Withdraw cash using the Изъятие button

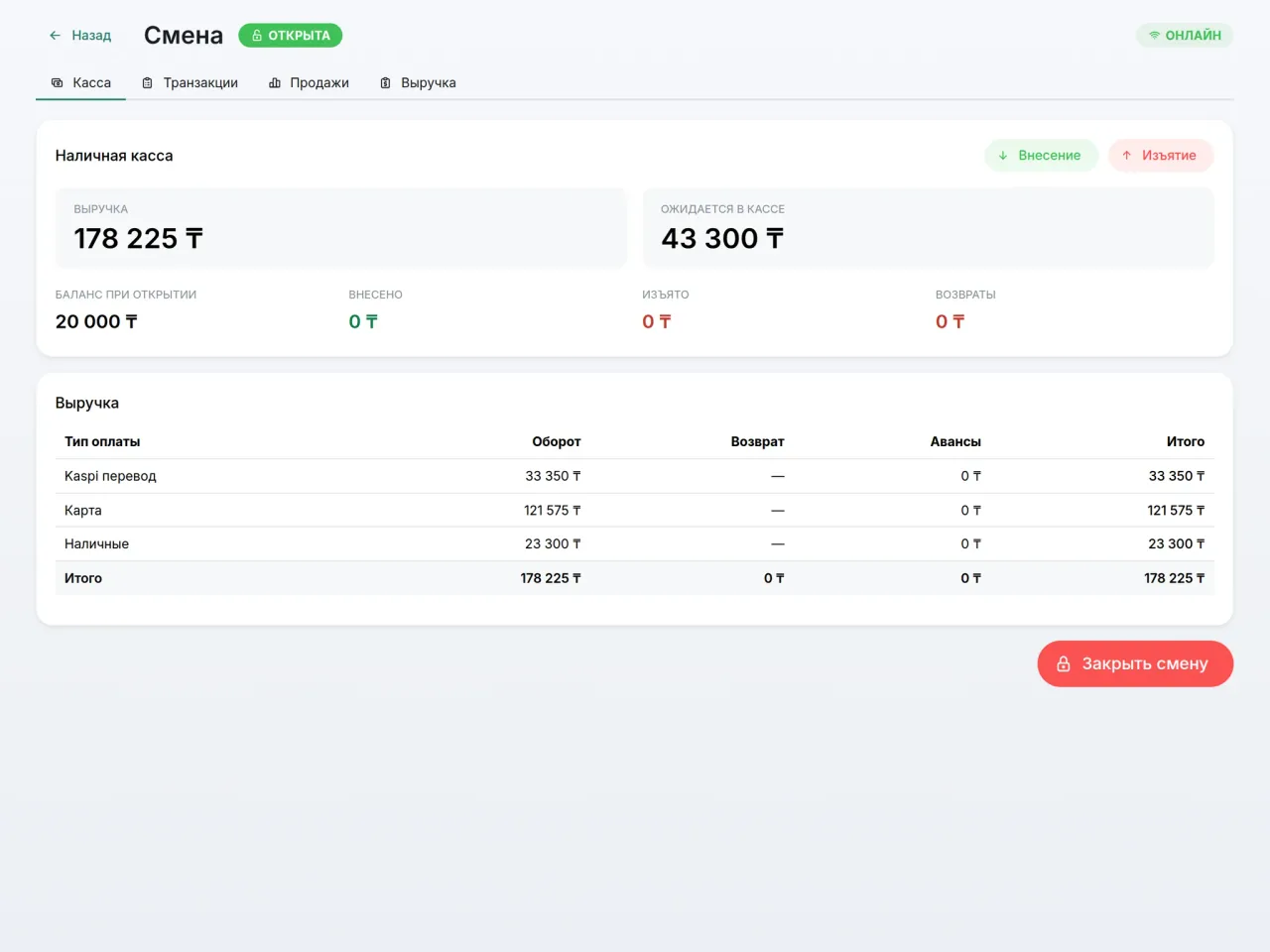coord(1161,156)
